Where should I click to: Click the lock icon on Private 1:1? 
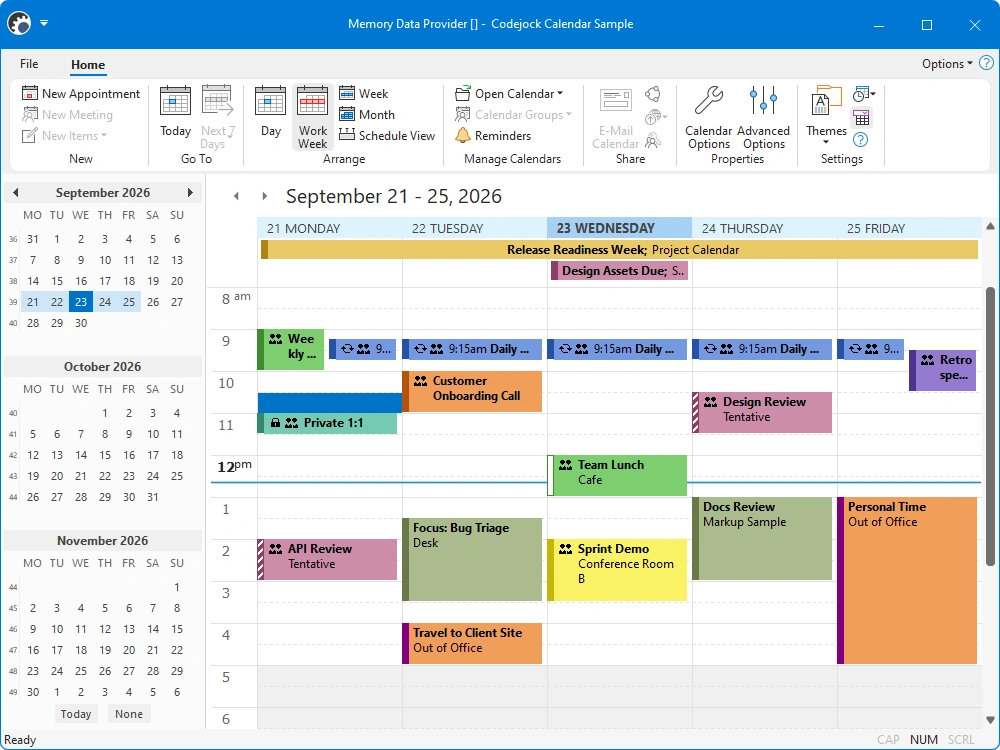tap(276, 422)
